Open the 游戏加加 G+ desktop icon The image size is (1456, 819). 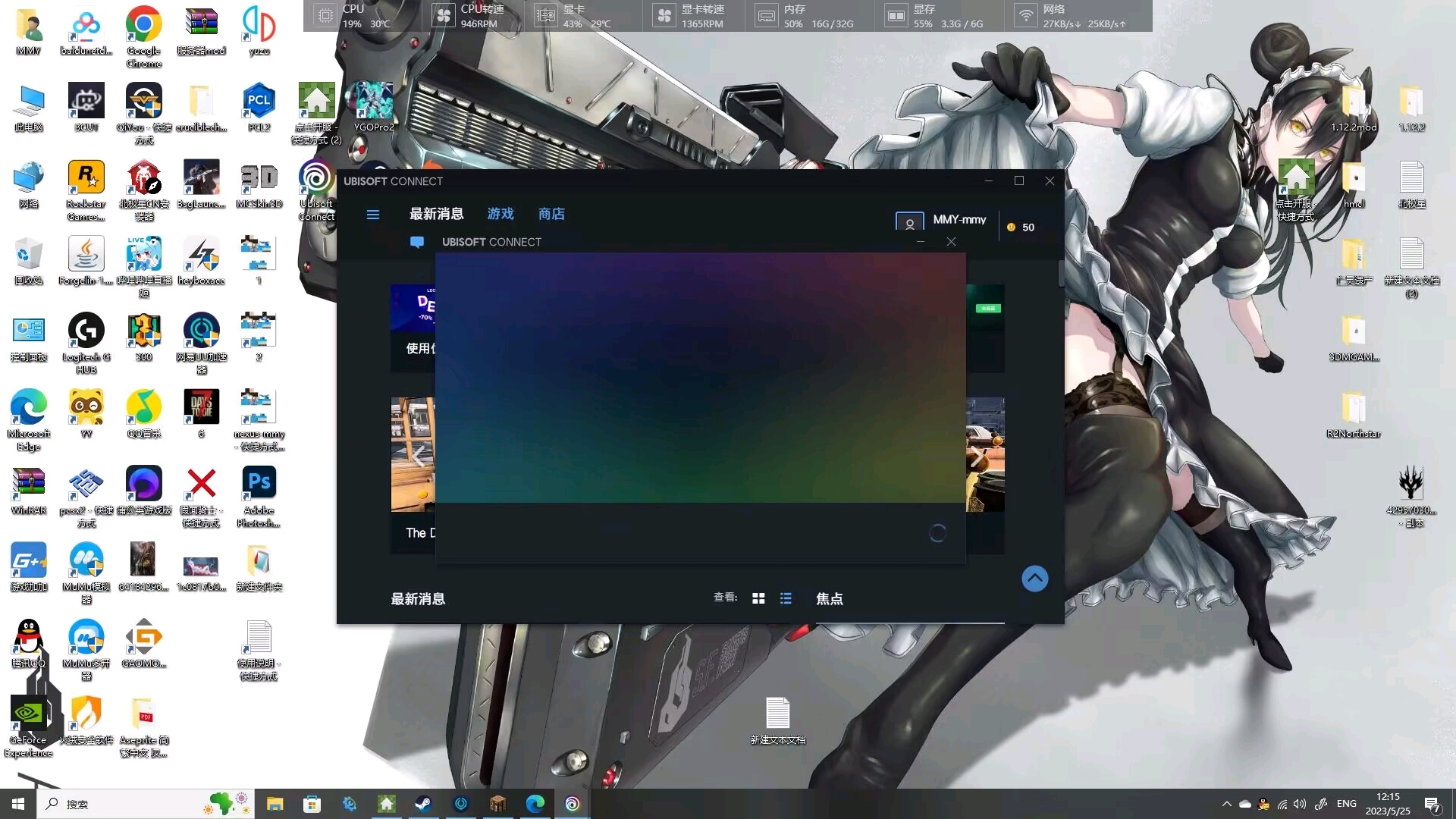[x=28, y=566]
